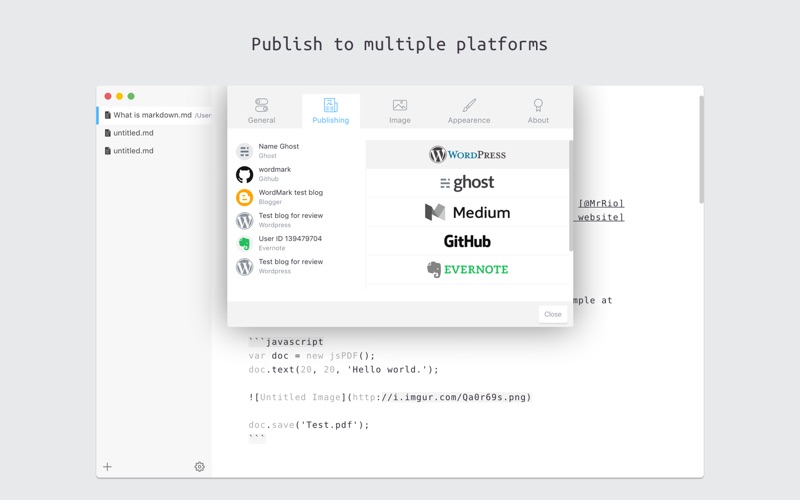Add a ghost publishing platform
Viewport: 800px width, 500px height.
467,183
